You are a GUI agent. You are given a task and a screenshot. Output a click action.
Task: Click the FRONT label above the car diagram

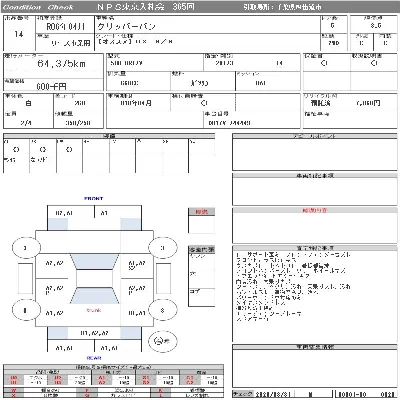94,198
